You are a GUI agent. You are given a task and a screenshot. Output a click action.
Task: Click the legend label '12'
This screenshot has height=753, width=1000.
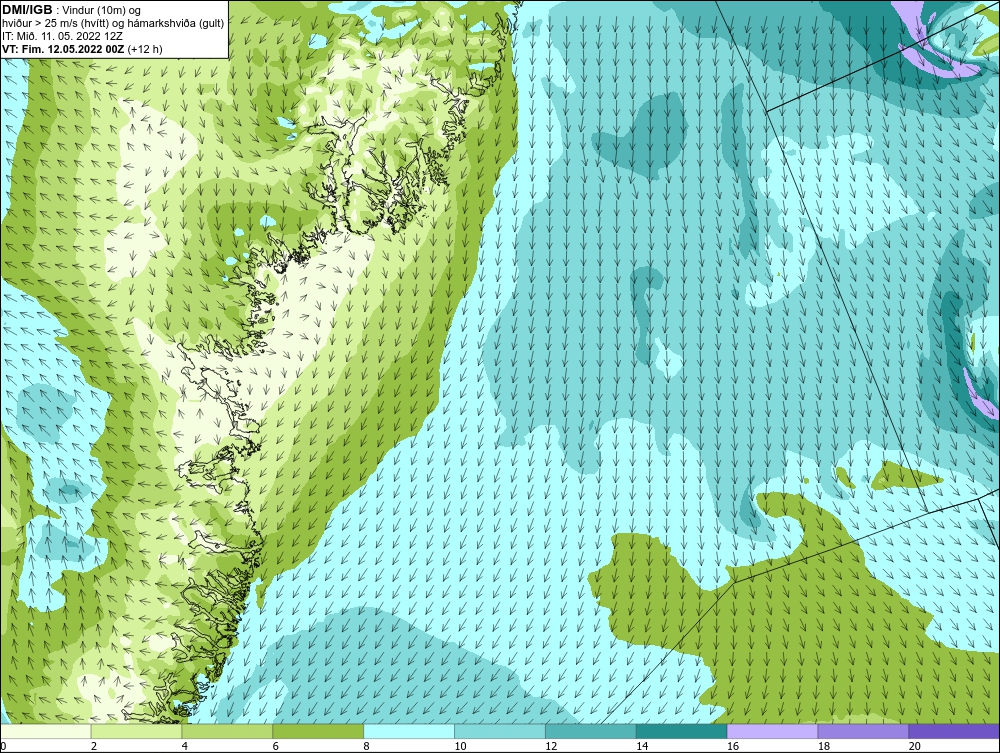coord(551,746)
